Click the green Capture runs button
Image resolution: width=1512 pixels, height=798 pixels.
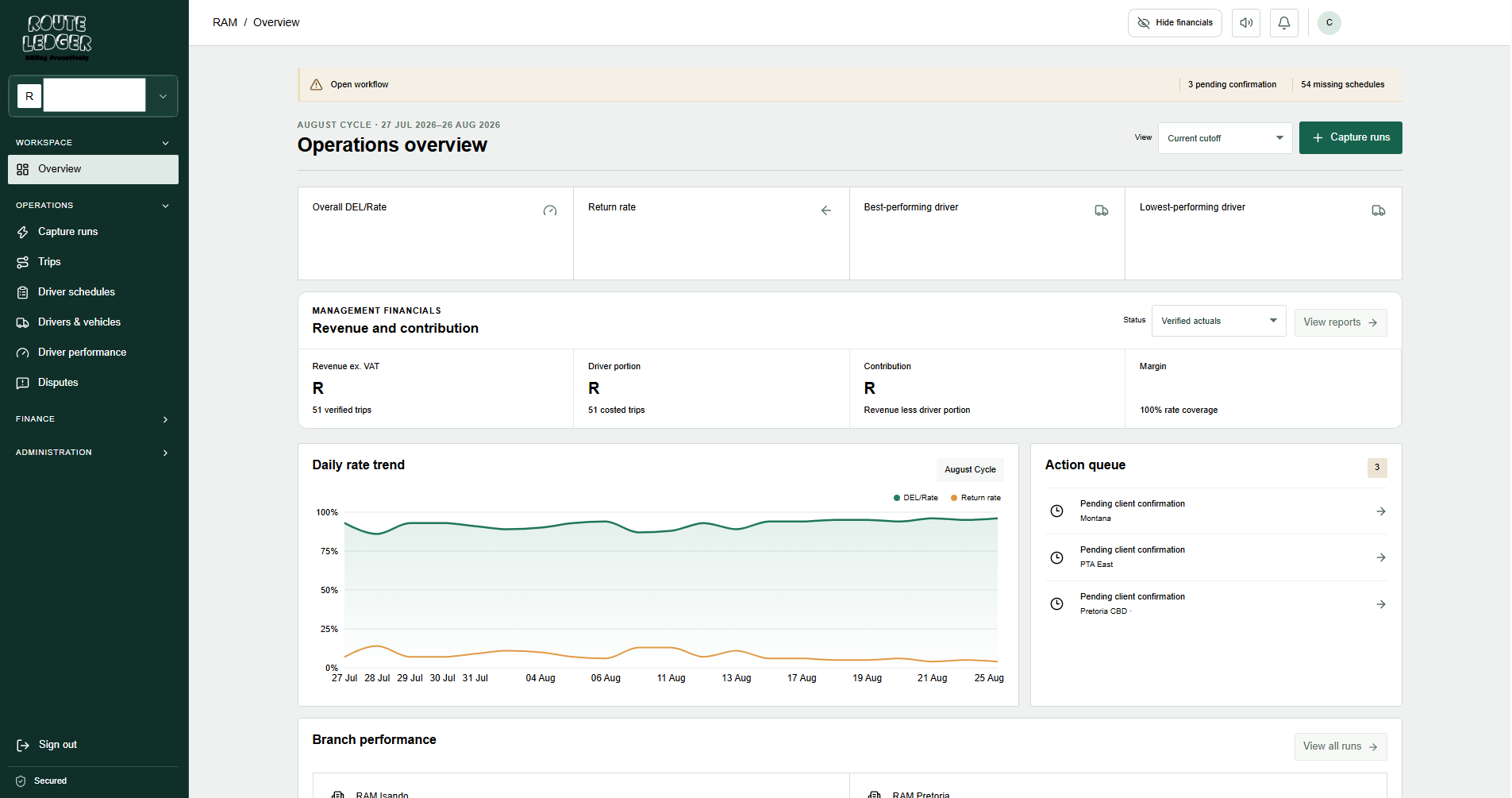(x=1350, y=137)
